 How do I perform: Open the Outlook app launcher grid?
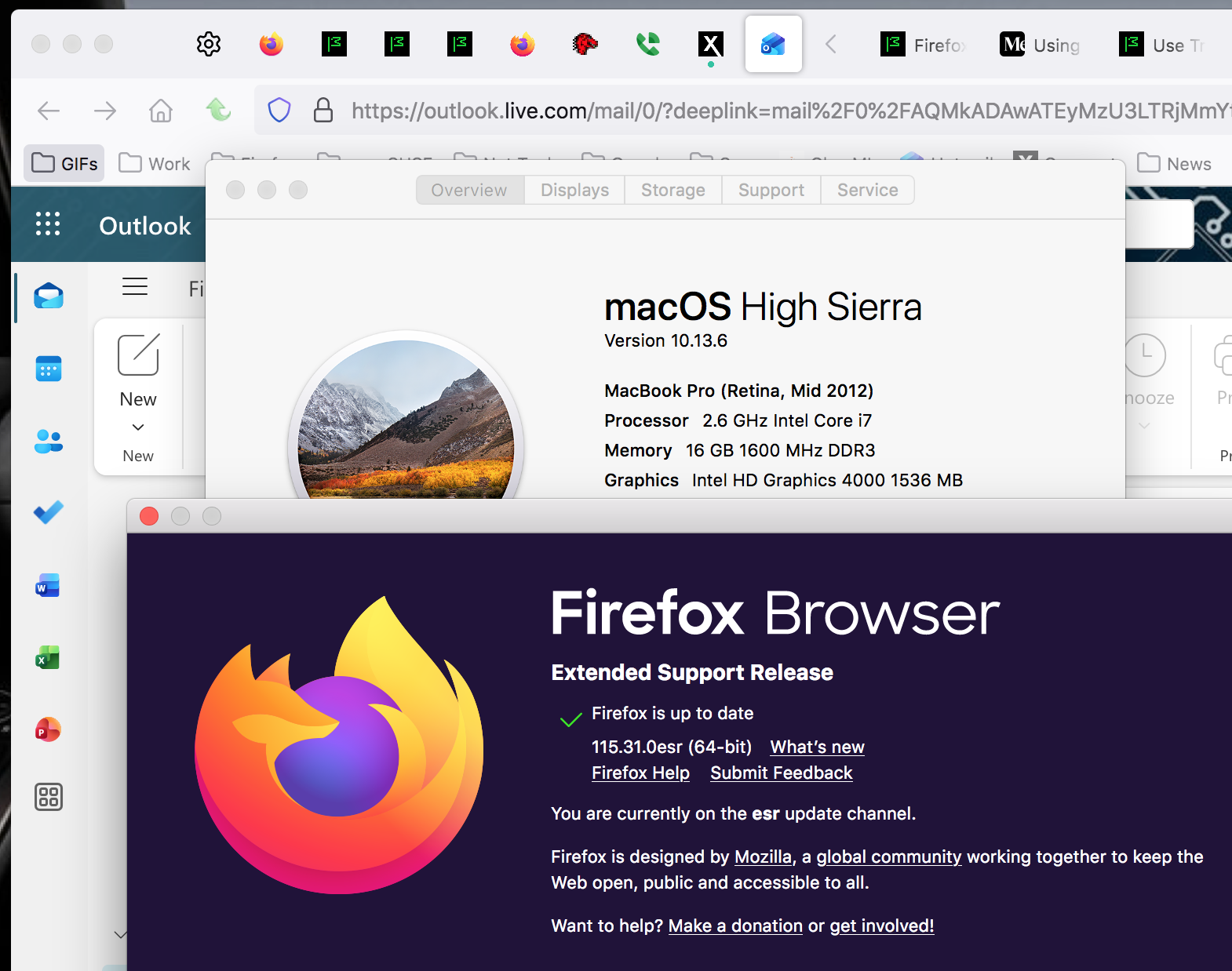tap(48, 224)
